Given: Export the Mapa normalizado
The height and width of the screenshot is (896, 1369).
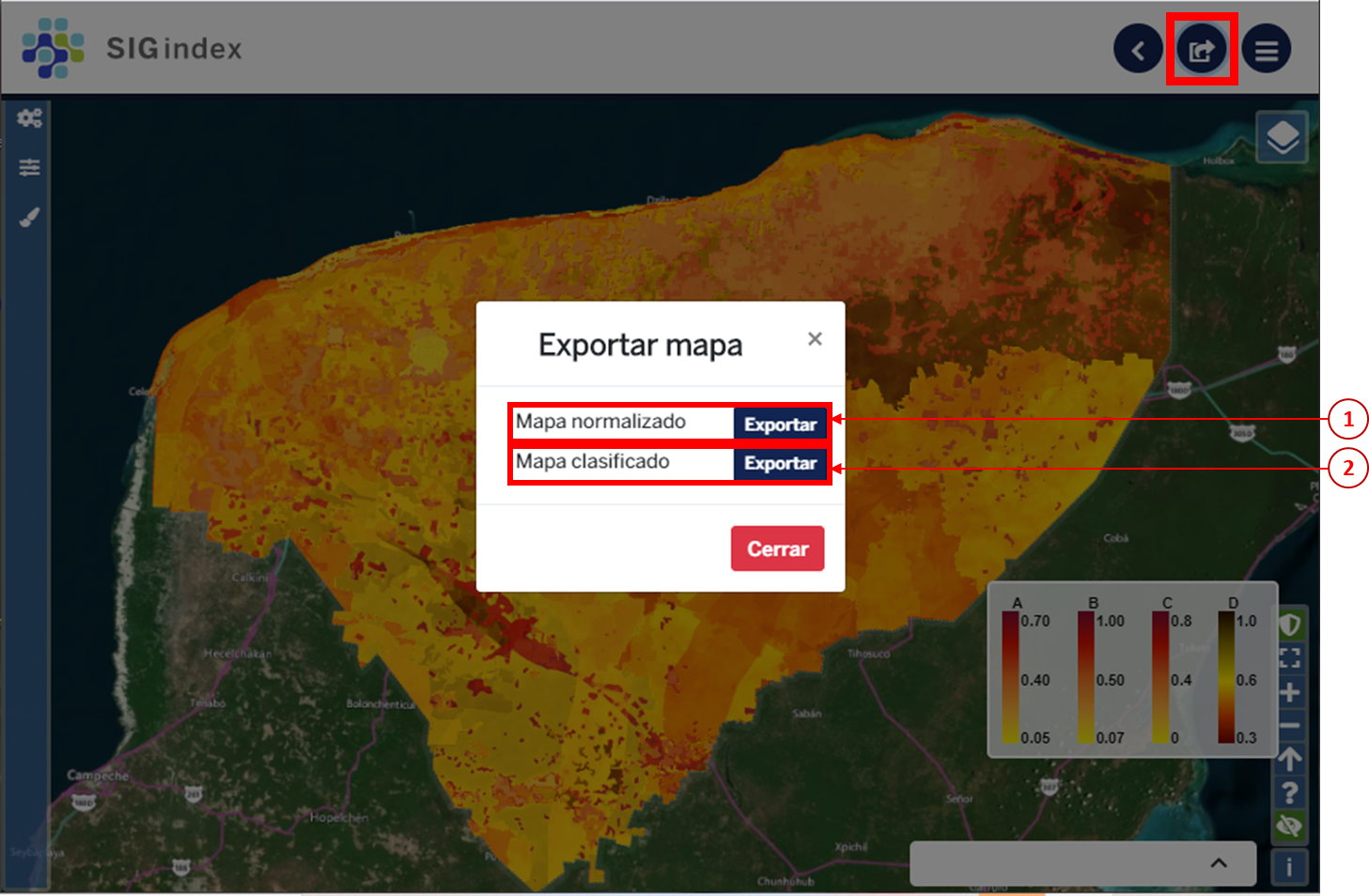Looking at the screenshot, I should 780,424.
